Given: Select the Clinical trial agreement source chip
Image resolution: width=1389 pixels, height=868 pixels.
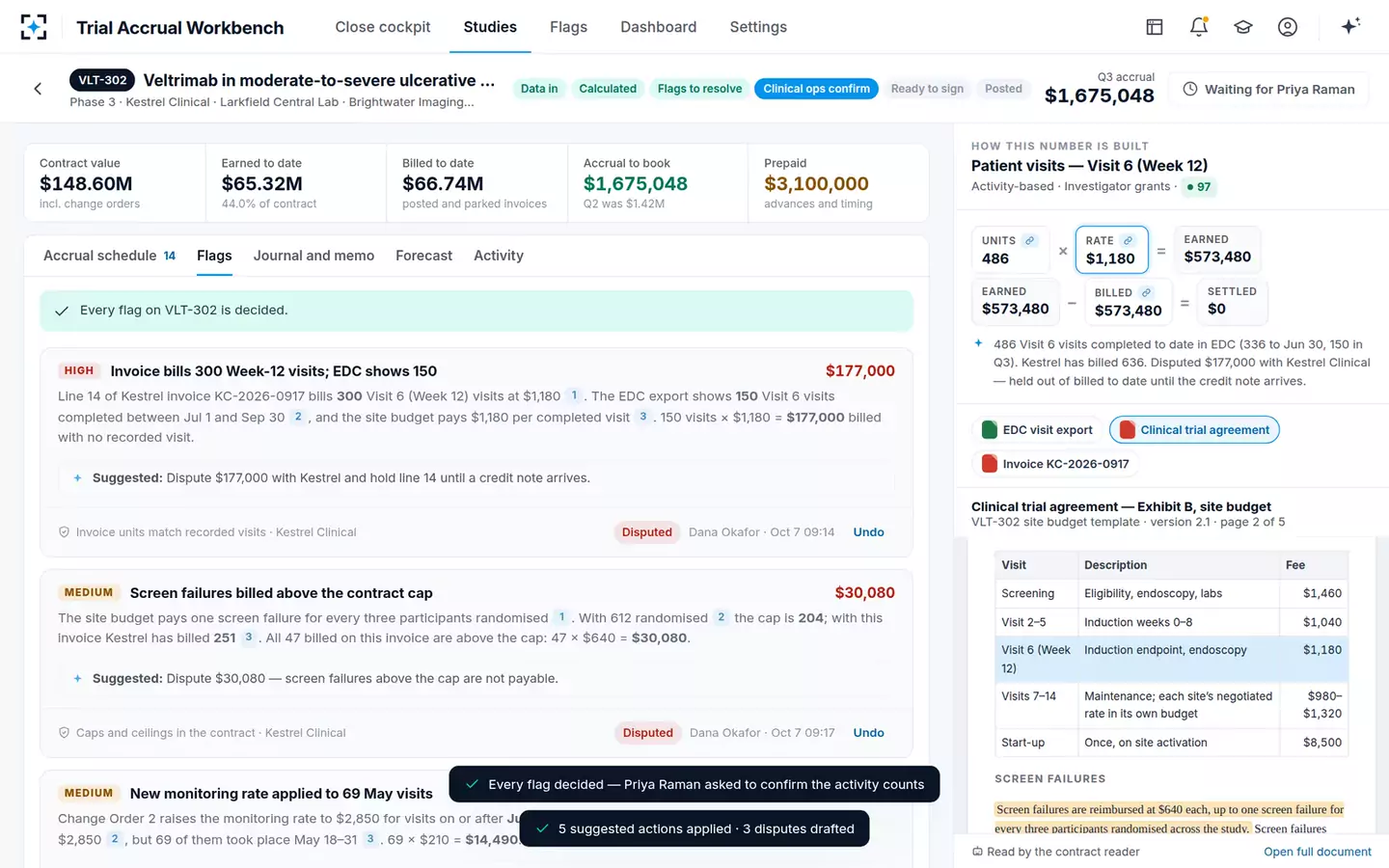Looking at the screenshot, I should pos(1194,430).
